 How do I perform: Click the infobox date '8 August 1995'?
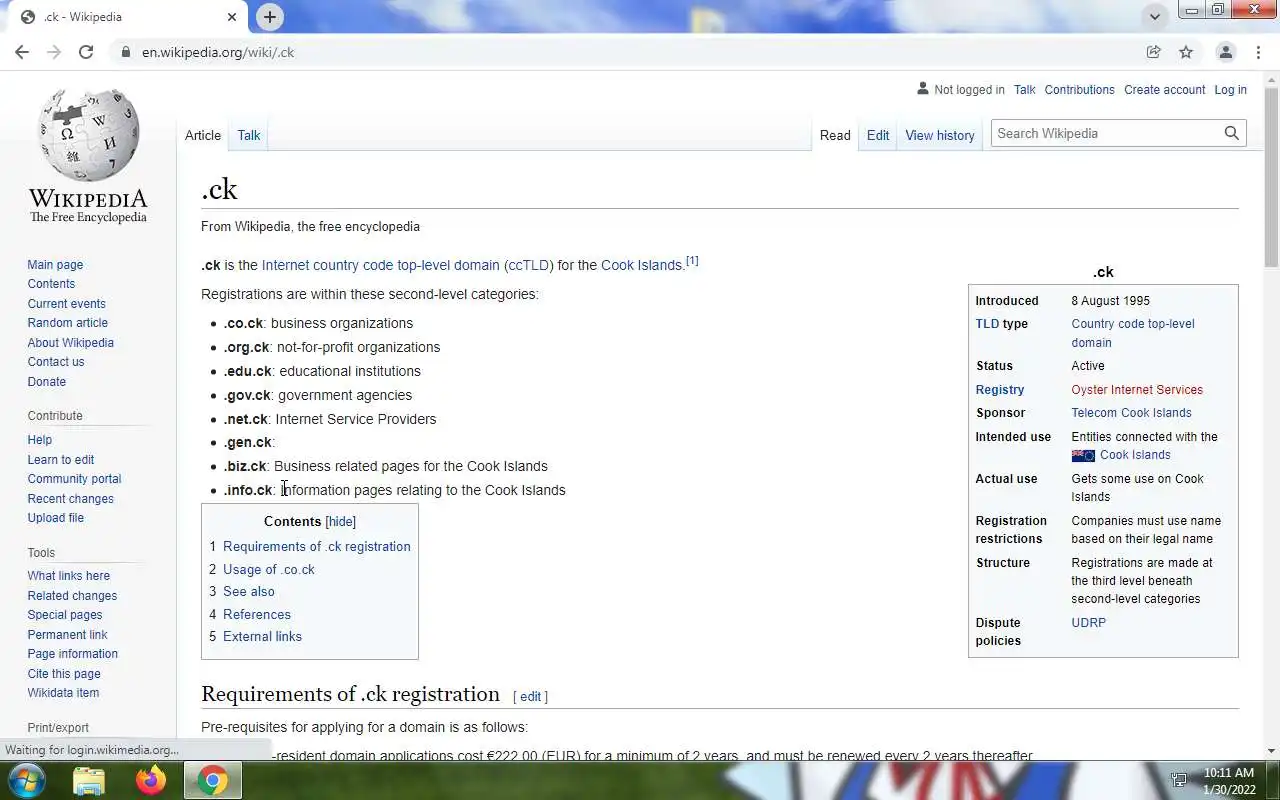(x=1110, y=301)
